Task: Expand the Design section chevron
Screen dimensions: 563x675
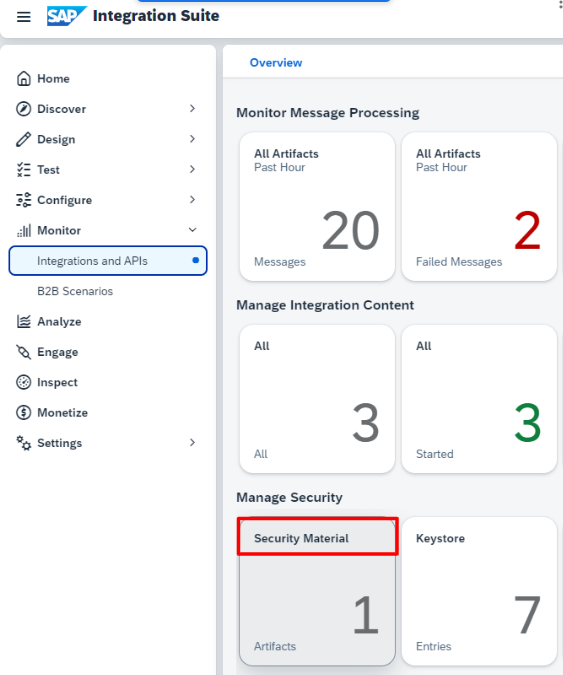Action: point(192,139)
